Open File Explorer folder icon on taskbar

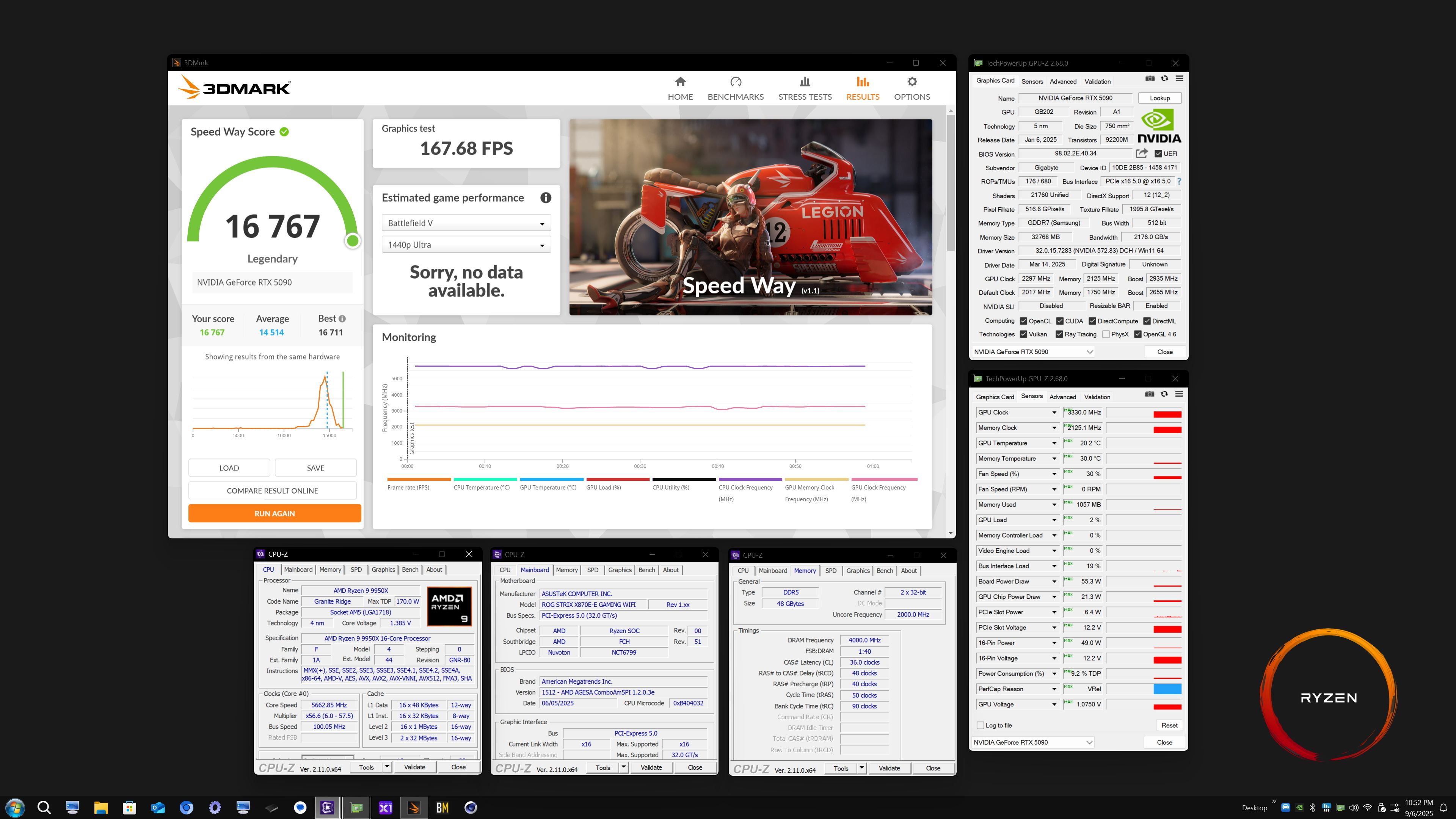[x=100, y=807]
